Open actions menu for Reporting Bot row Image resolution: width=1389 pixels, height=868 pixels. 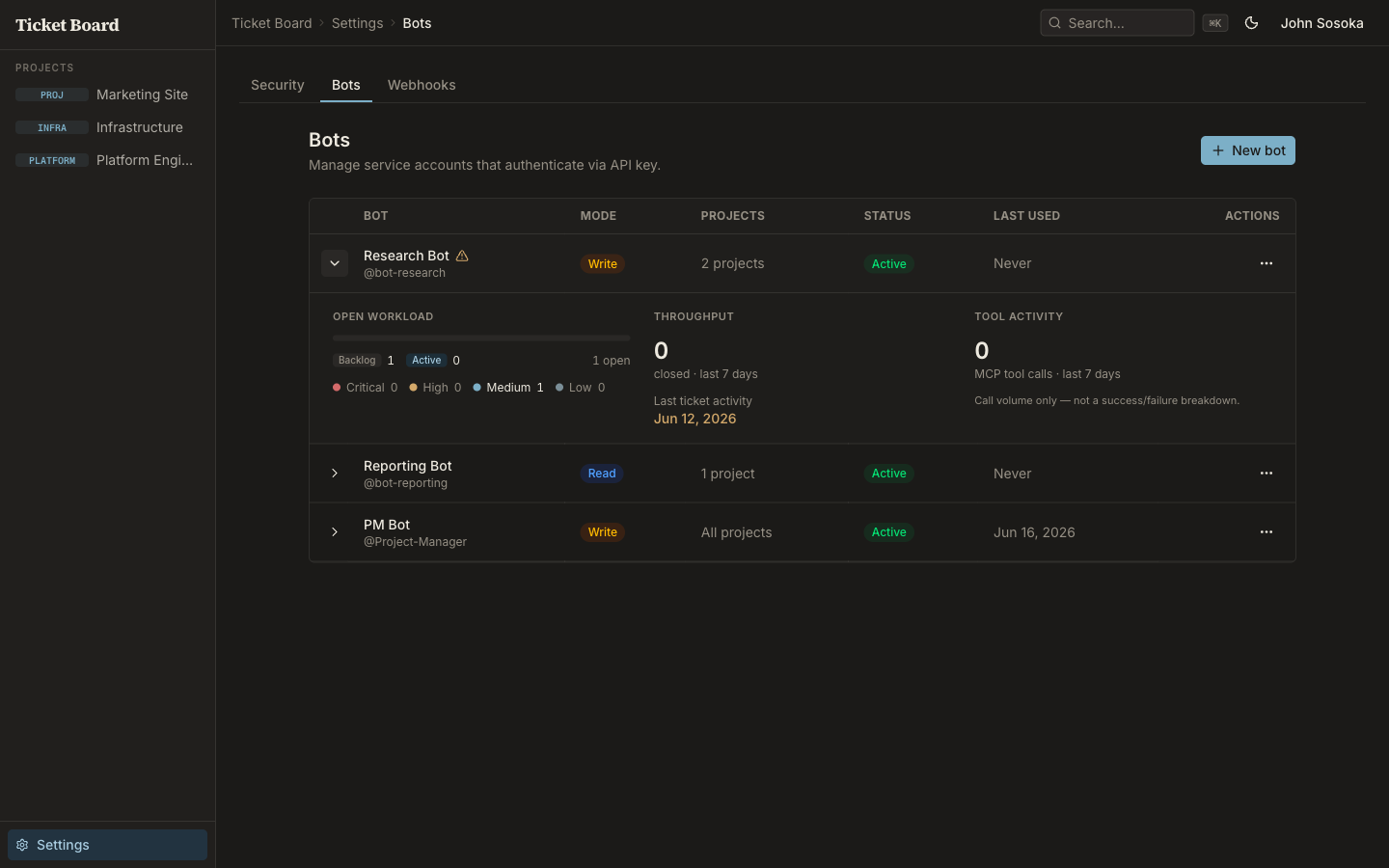pos(1266,474)
